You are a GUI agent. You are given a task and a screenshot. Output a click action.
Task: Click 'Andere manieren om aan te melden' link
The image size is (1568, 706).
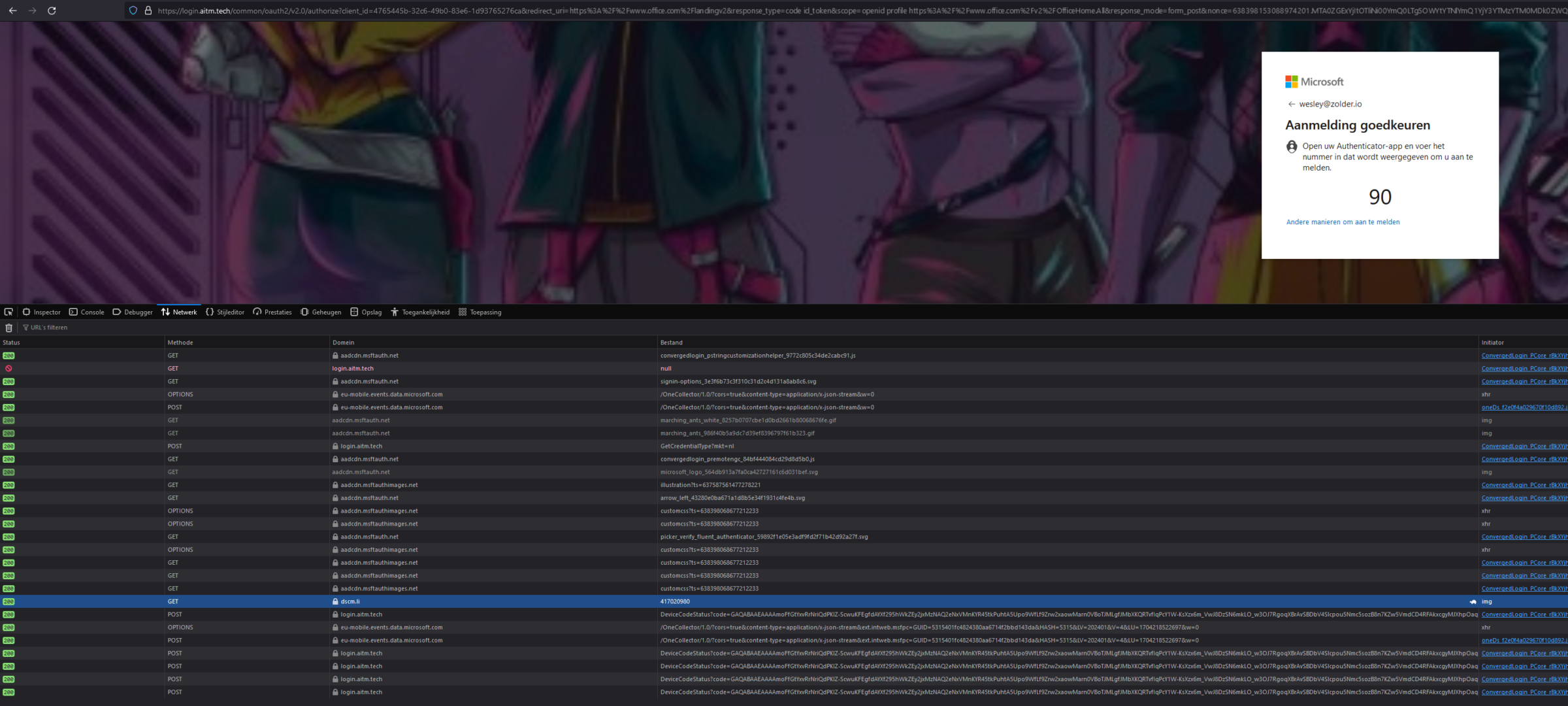[x=1343, y=222]
